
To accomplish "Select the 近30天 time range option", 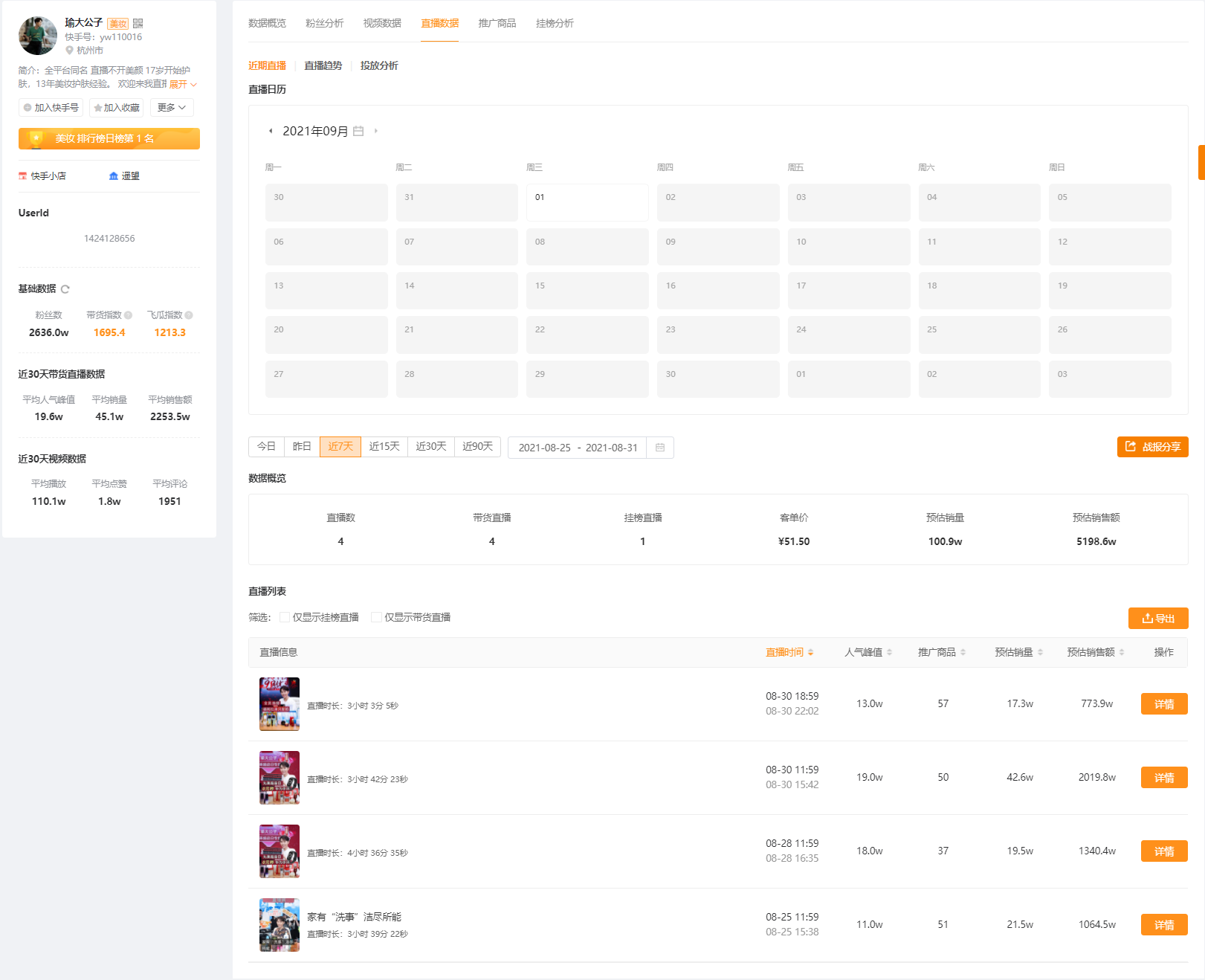I will (431, 446).
